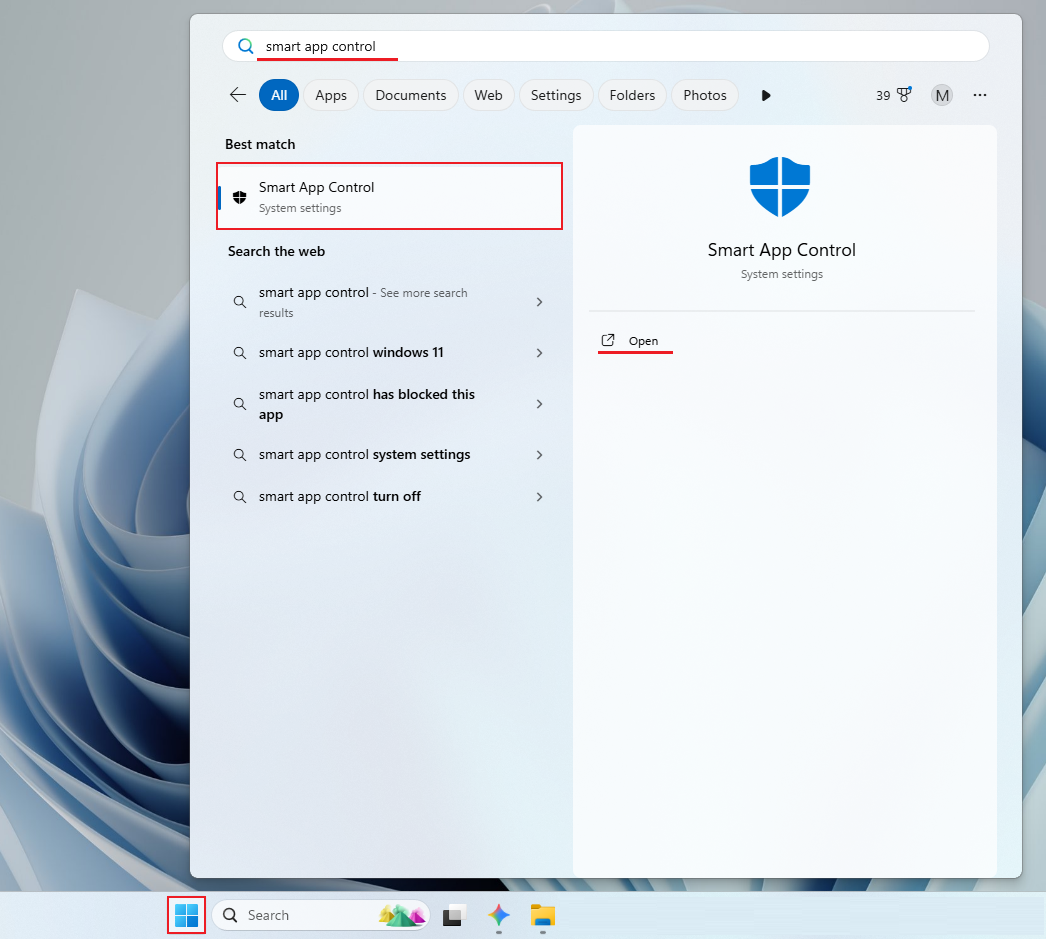Click the colorful search highlight image in taskbar

(x=402, y=915)
